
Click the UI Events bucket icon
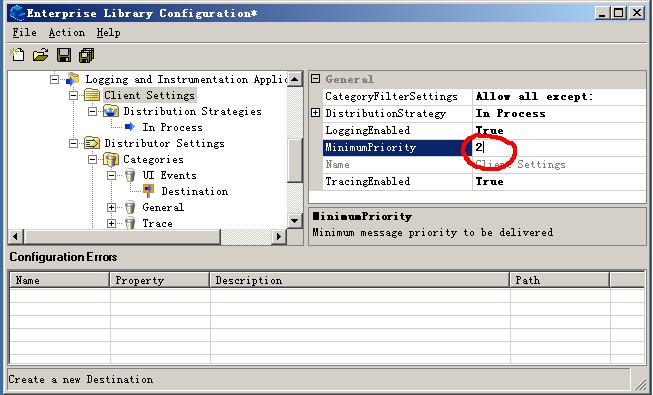pyautogui.click(x=130, y=175)
